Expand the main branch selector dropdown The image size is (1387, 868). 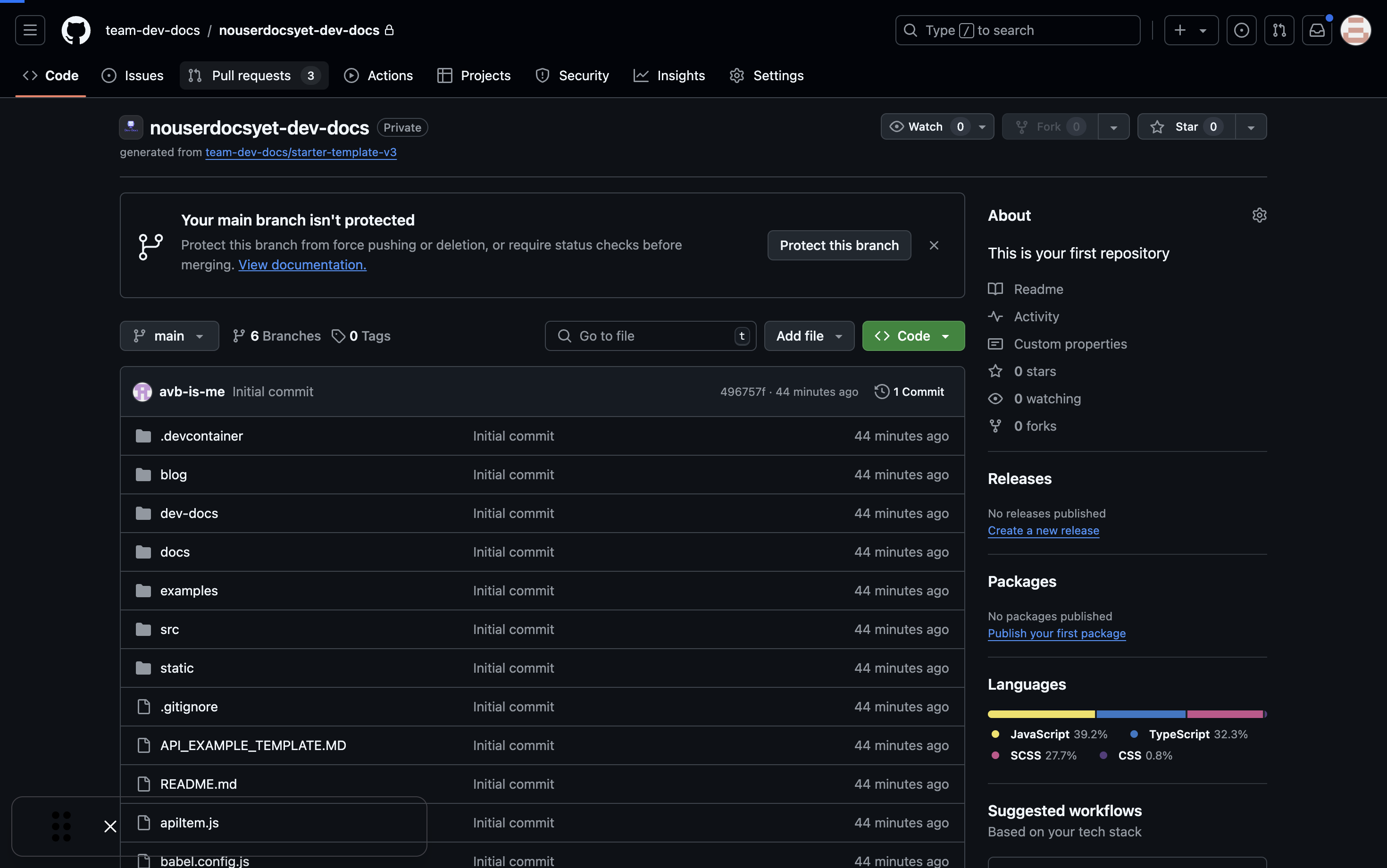168,335
